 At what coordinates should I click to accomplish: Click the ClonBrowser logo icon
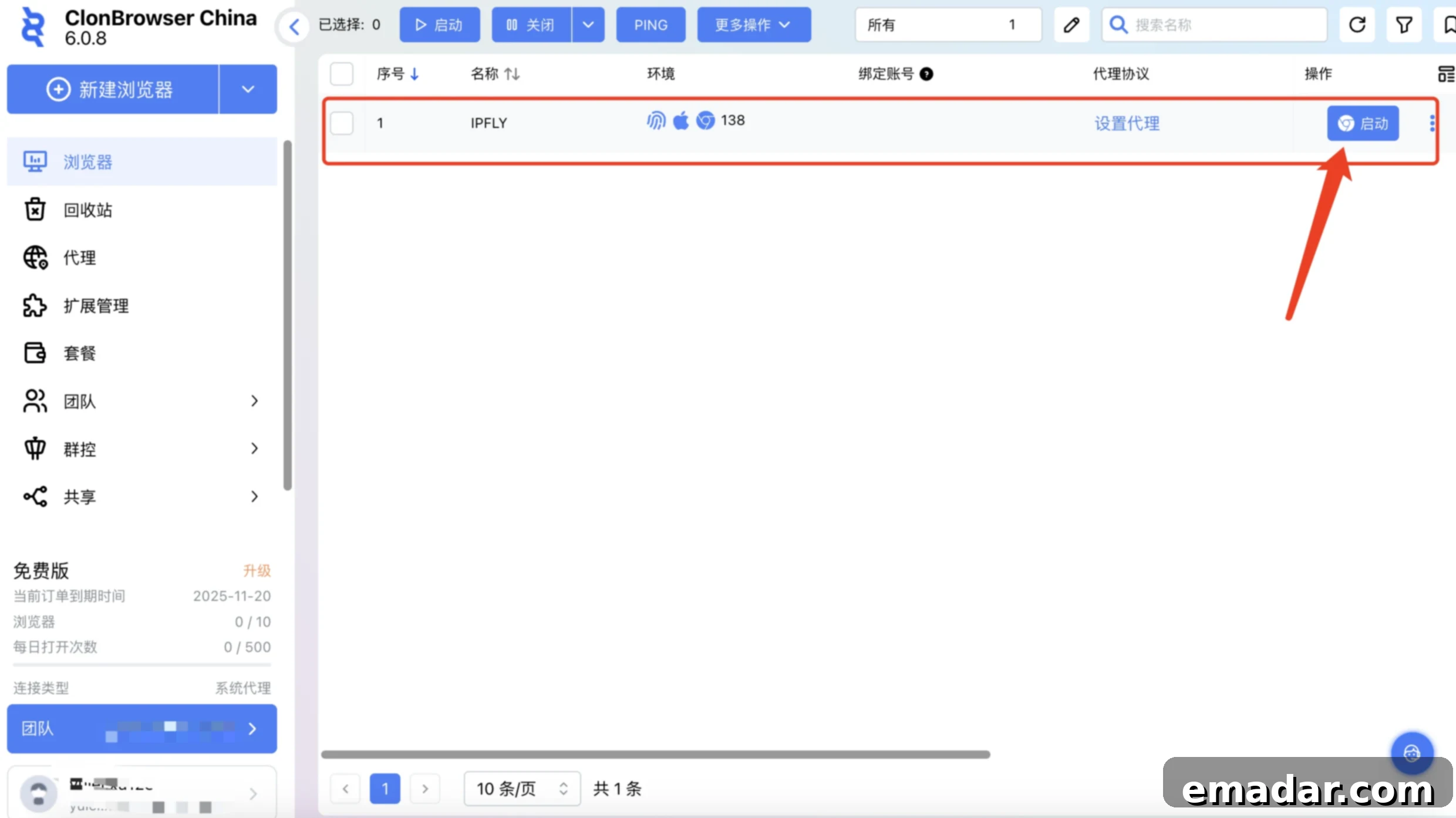tap(33, 27)
